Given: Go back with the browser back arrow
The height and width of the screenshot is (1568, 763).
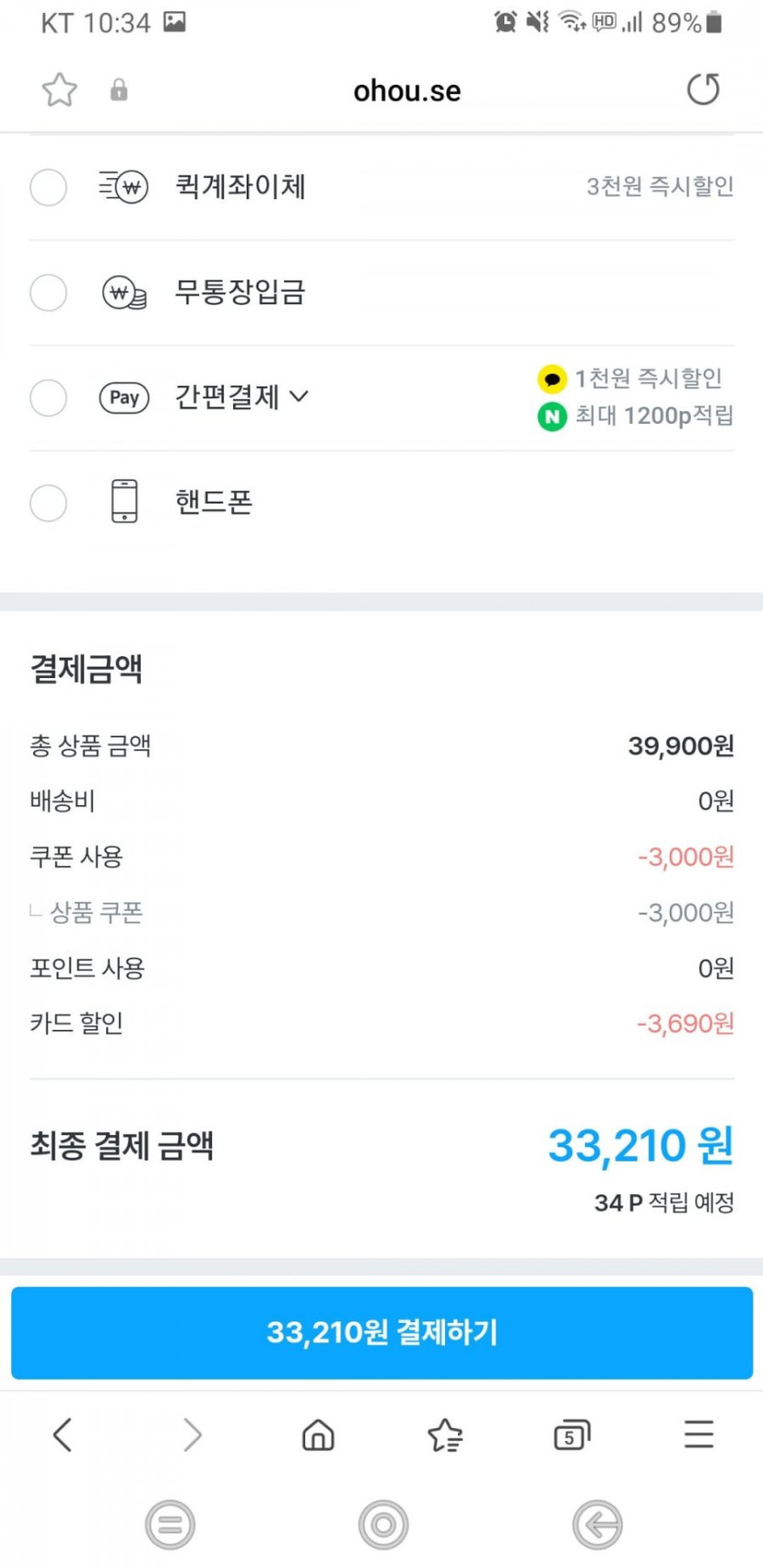Looking at the screenshot, I should pos(62,1435).
